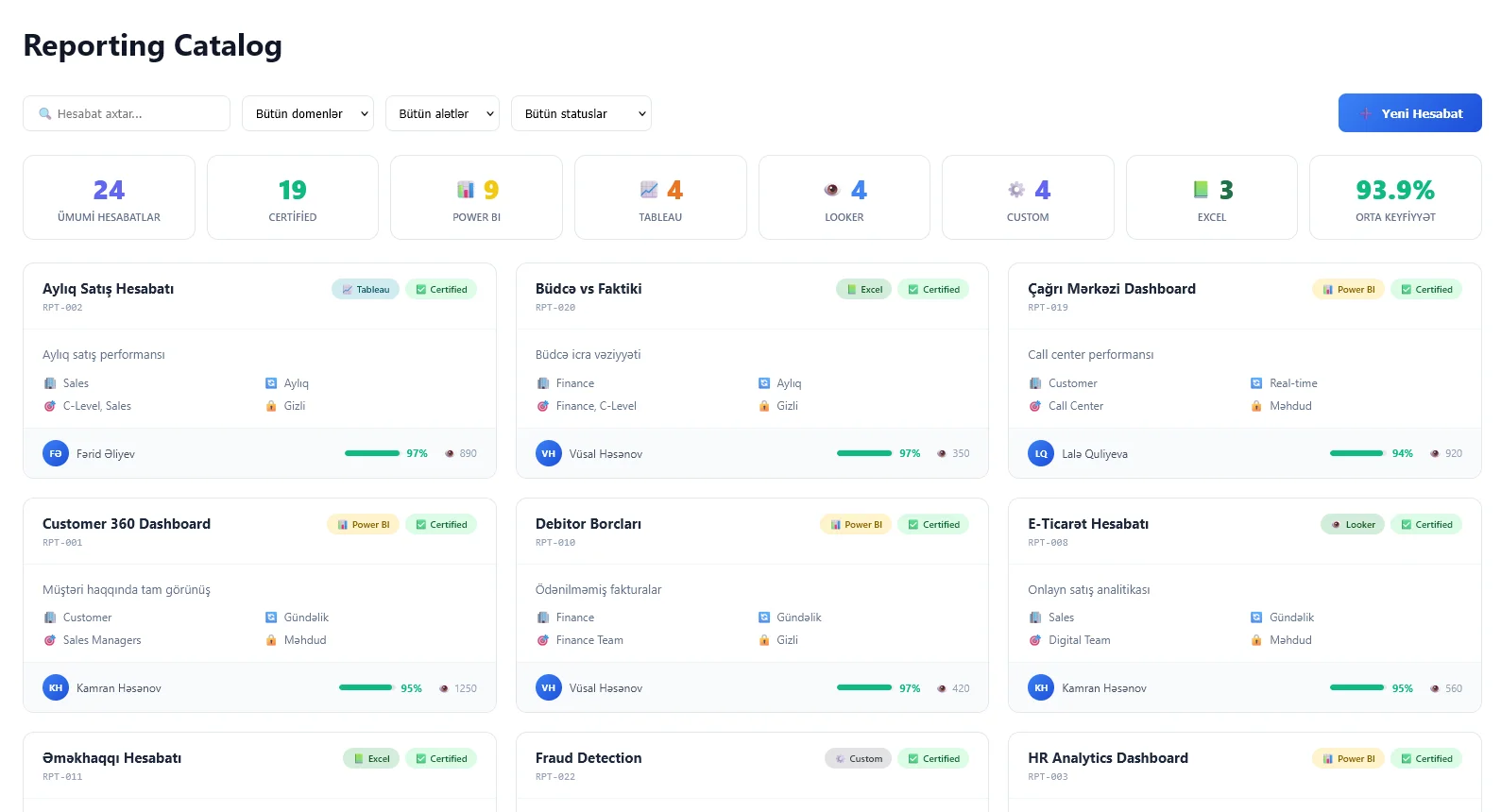Click the text Call Center audience
The image size is (1501, 812).
click(1076, 406)
